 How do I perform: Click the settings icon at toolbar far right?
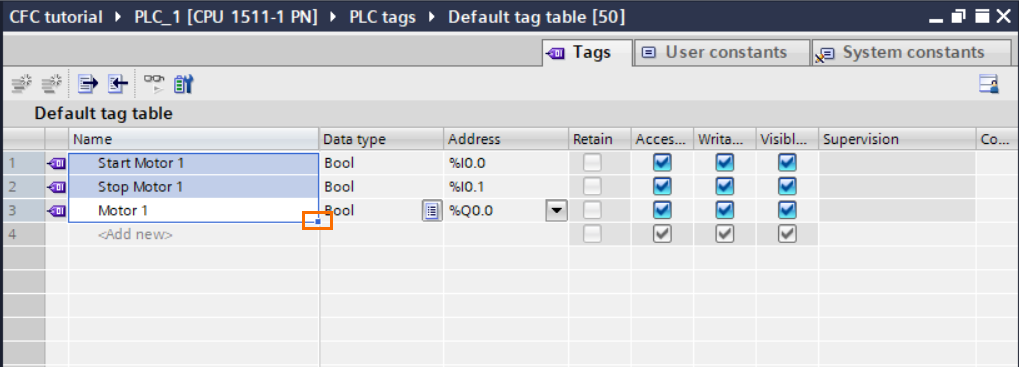(988, 84)
